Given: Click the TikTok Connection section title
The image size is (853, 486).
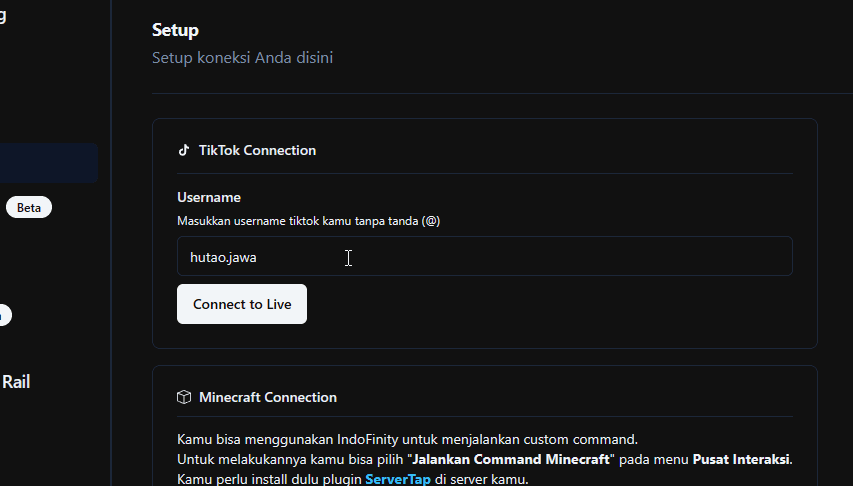Looking at the screenshot, I should click(257, 150).
